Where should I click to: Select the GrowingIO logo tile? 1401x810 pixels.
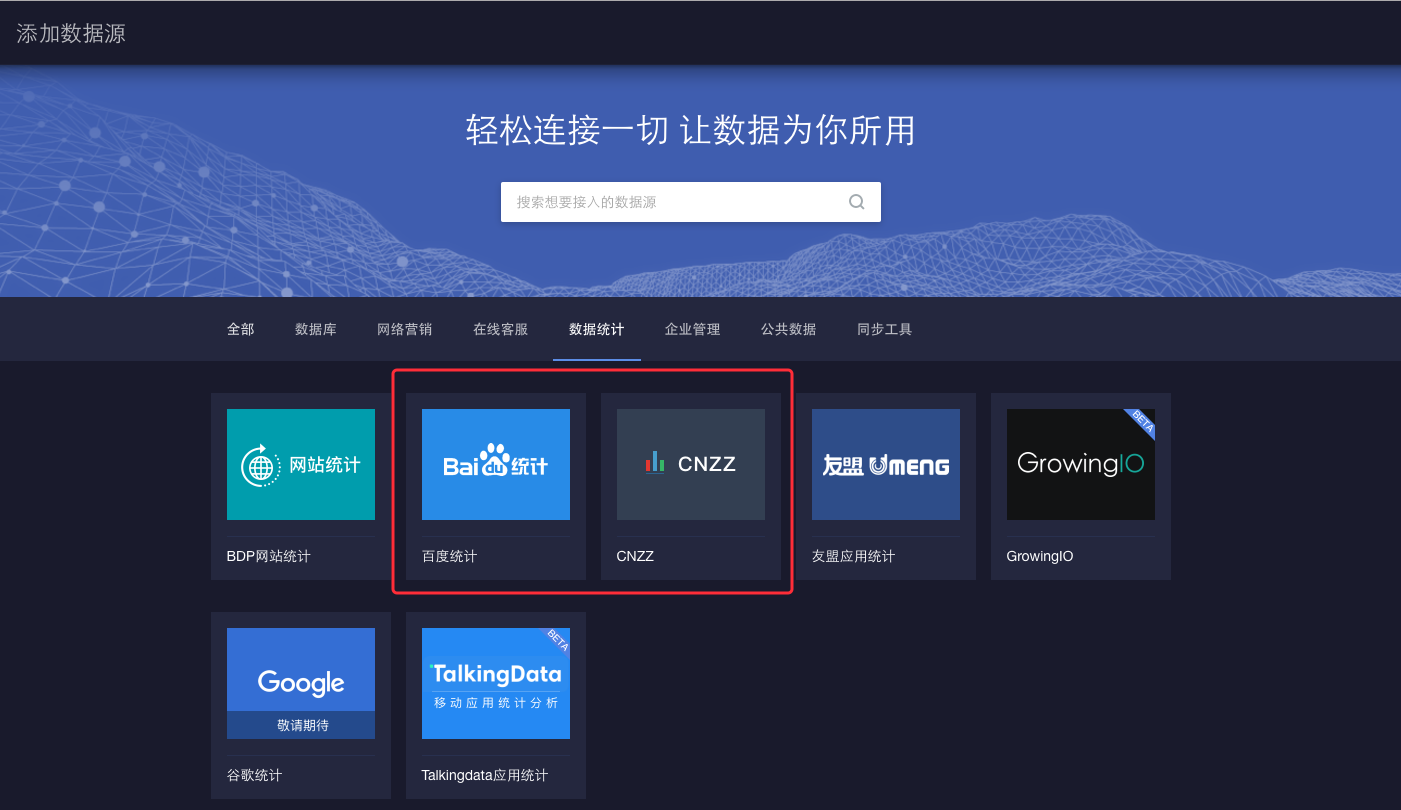(1081, 464)
